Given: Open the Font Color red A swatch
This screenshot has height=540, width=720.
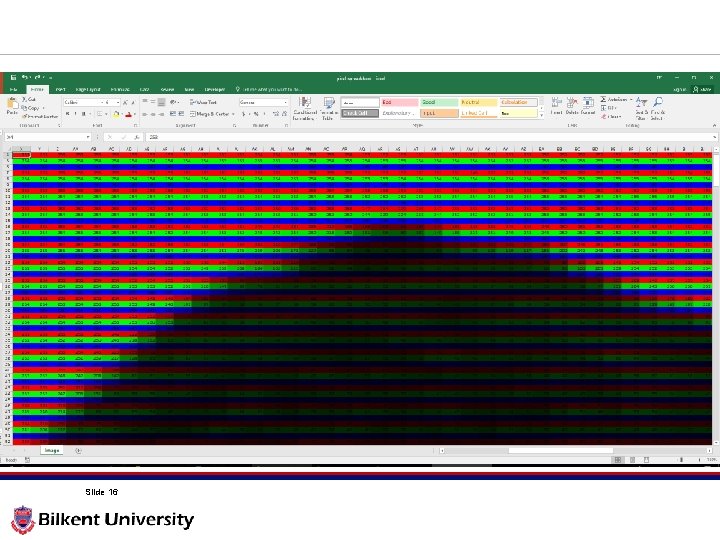Looking at the screenshot, I should point(129,114).
